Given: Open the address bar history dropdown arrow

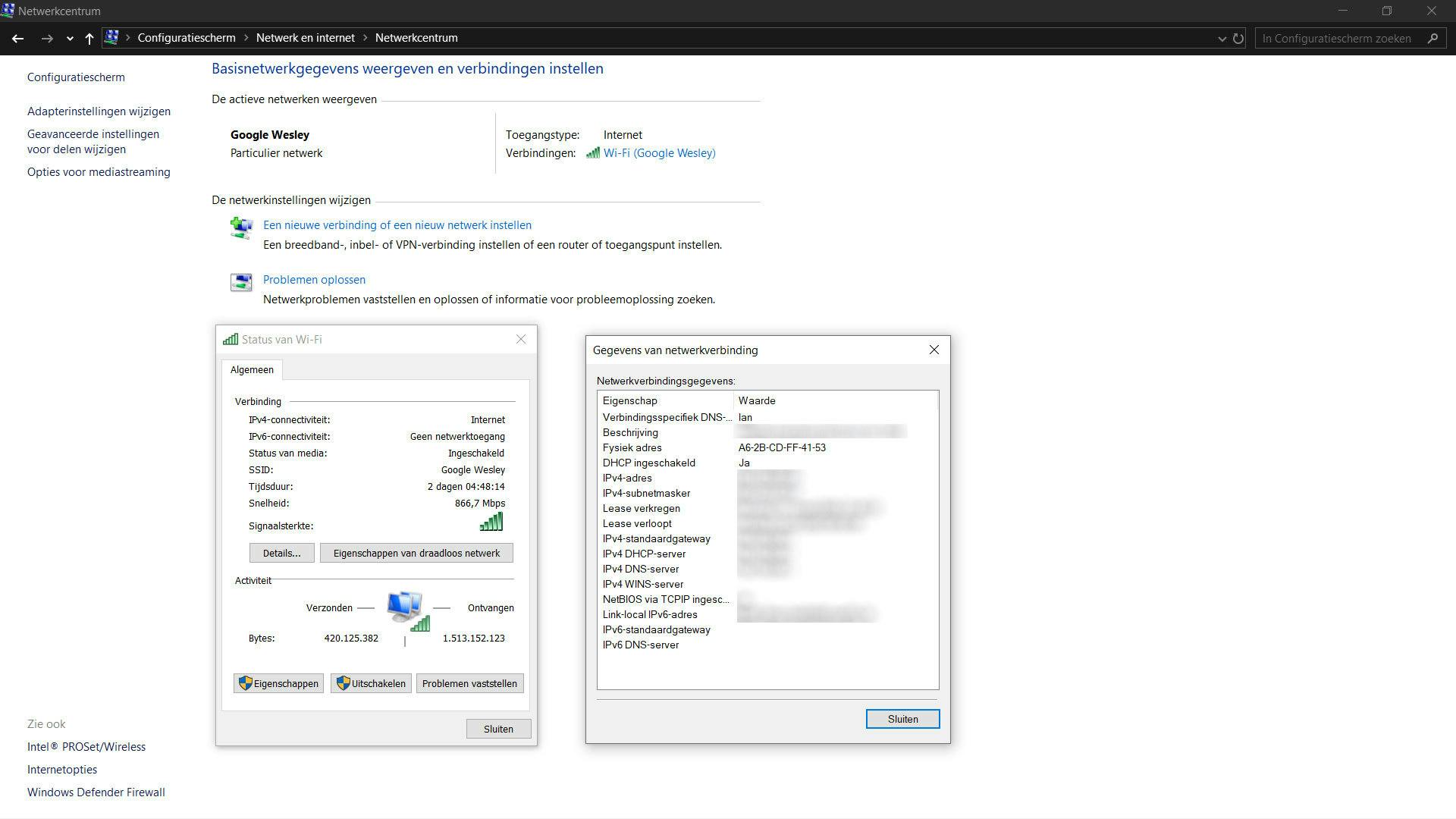Looking at the screenshot, I should pos(1220,38).
